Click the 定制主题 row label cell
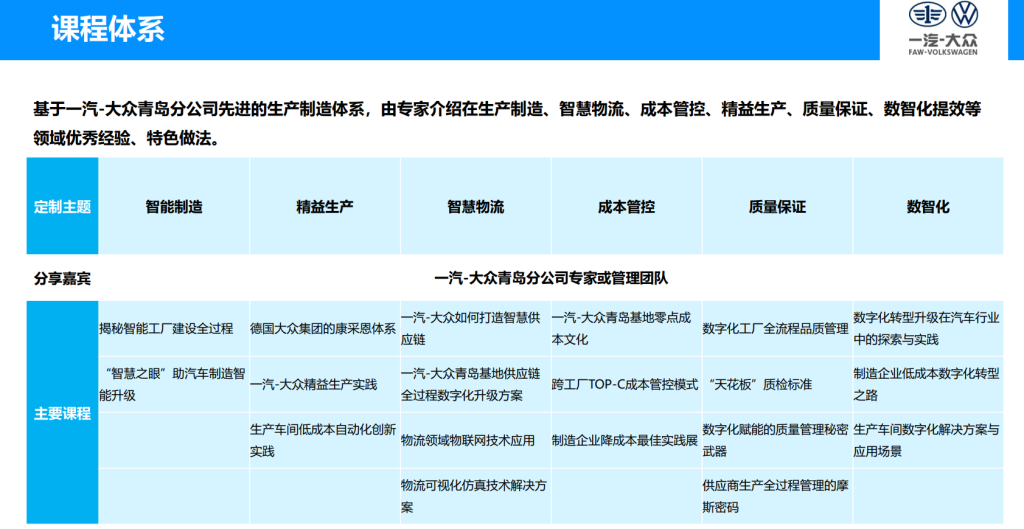This screenshot has height=529, width=1024. (x=62, y=207)
